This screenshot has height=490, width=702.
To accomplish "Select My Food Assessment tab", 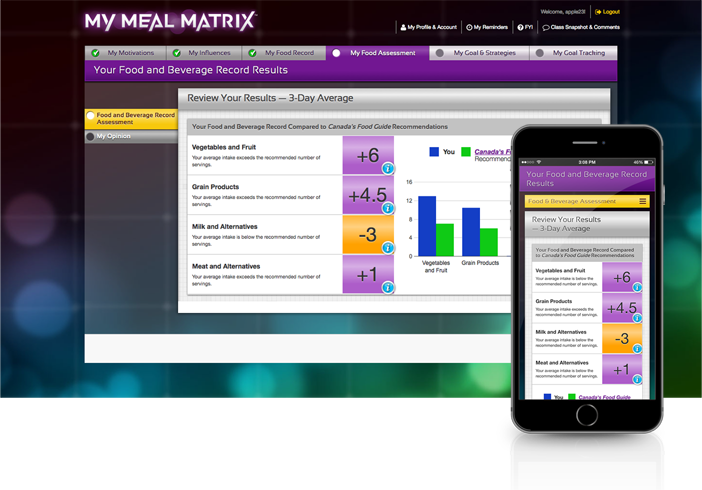I will [x=377, y=53].
